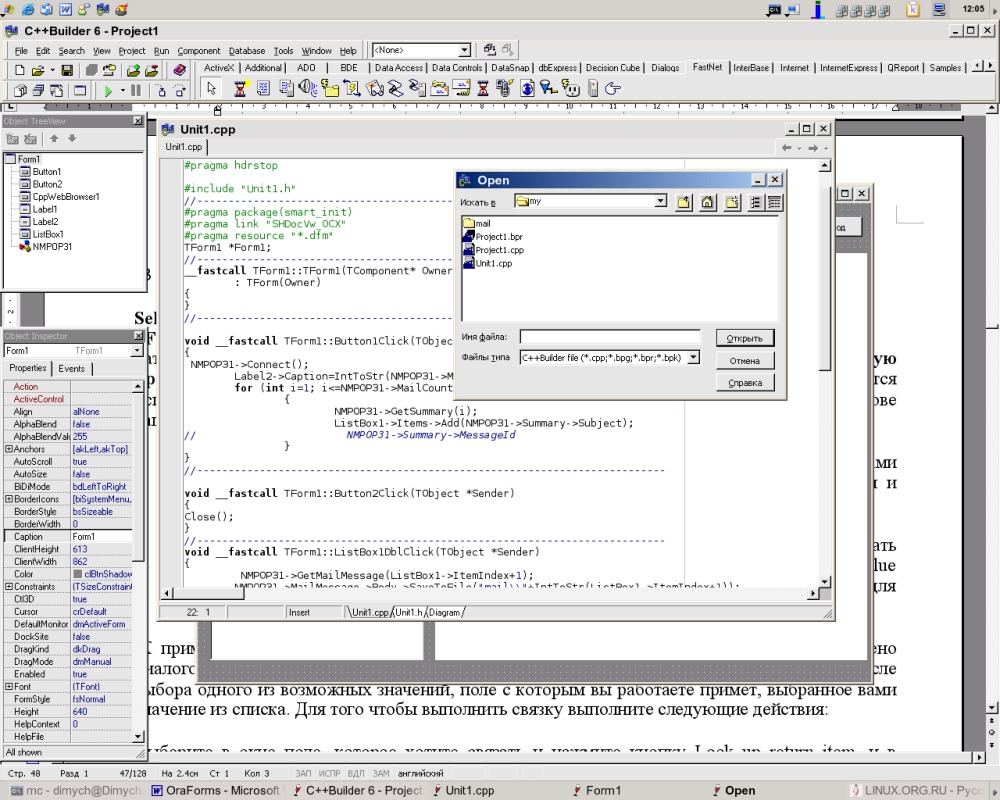
Task: Select Project1.bpr in file list
Action: point(493,237)
